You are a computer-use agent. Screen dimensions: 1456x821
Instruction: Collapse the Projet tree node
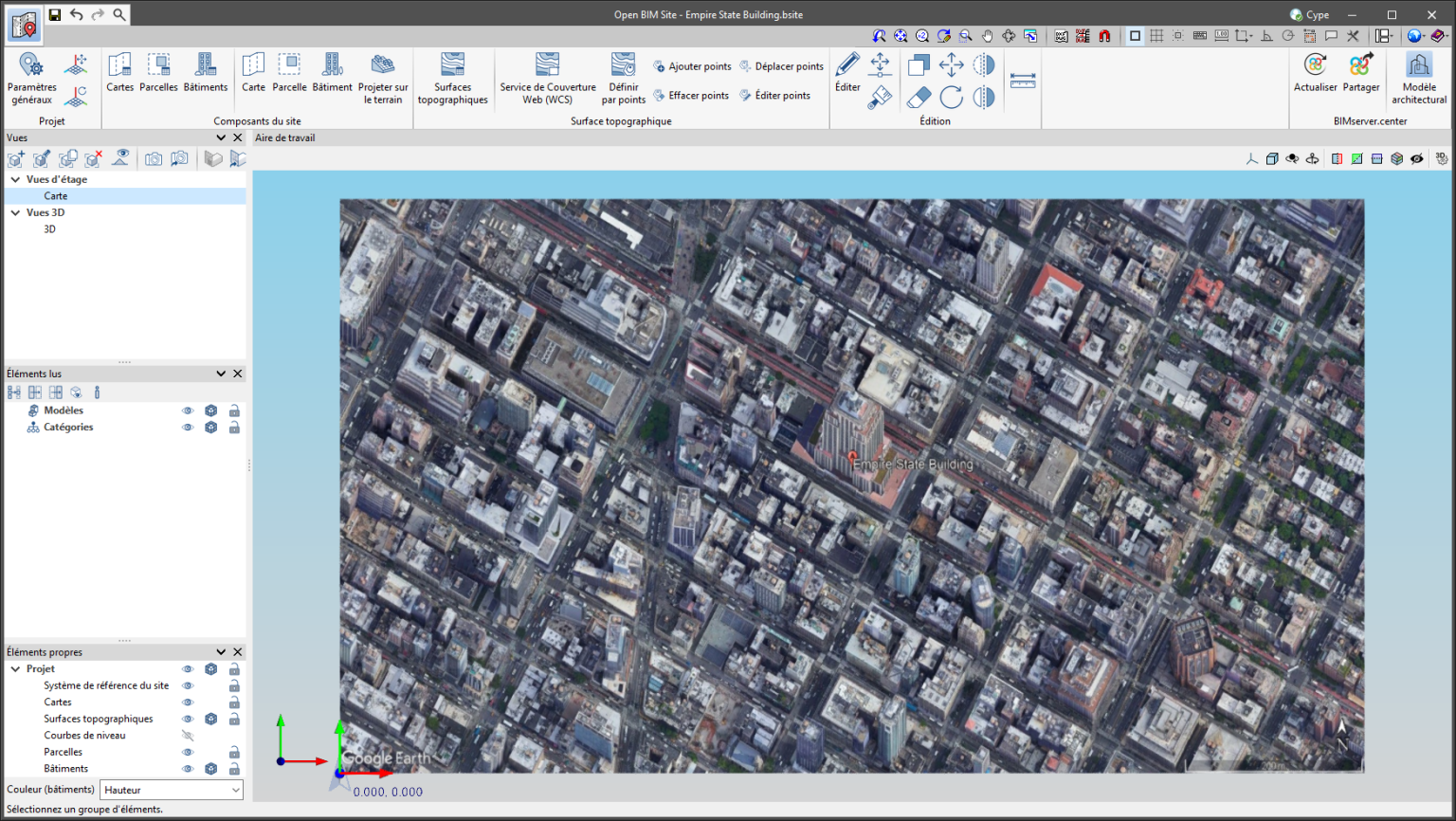coord(15,669)
